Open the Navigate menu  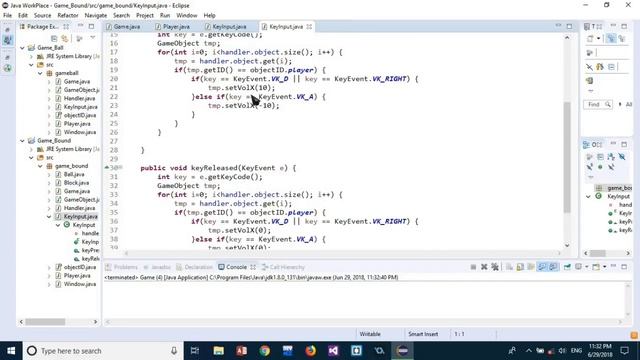pyautogui.click(x=96, y=15)
